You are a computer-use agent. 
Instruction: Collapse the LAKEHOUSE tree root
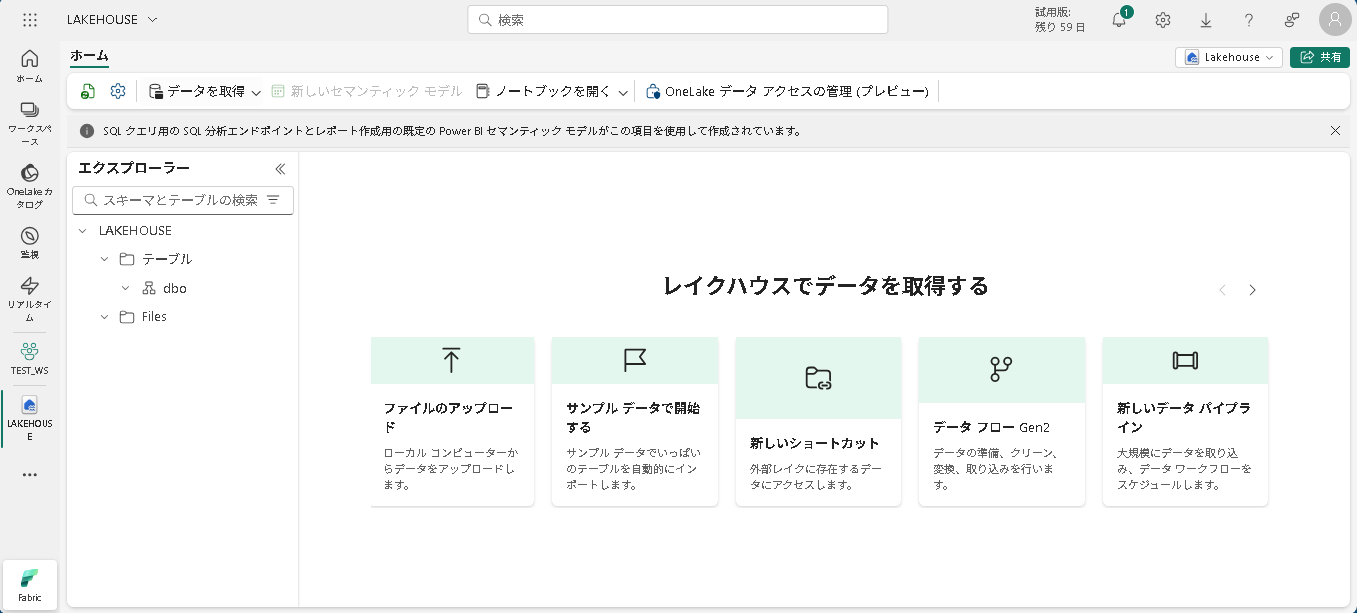(82, 231)
